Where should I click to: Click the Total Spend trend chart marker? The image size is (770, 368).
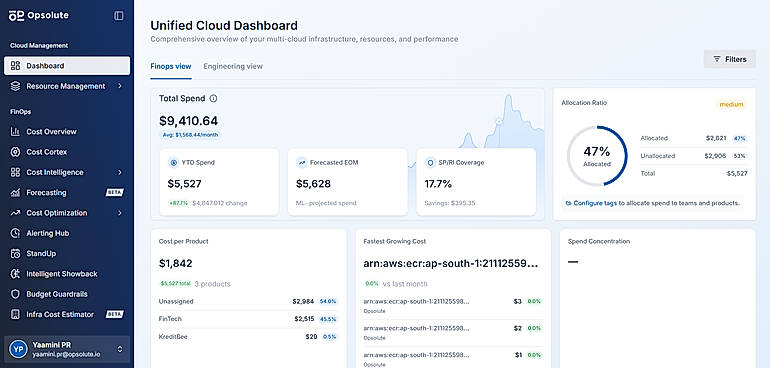(499, 121)
